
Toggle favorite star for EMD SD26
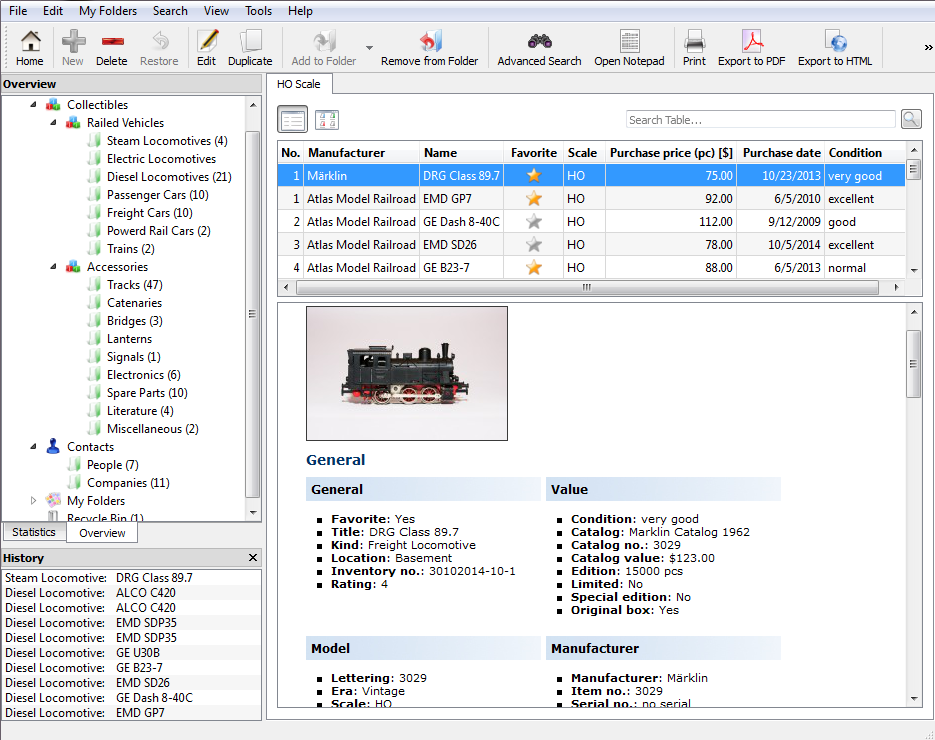[x=534, y=244]
